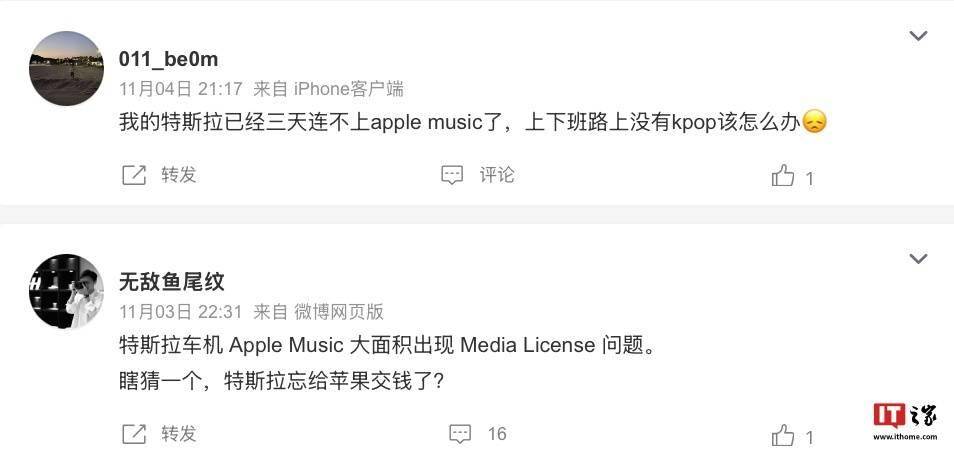The image size is (954, 460).
Task: Click the 微博网页版 source link
Action: pos(339,312)
